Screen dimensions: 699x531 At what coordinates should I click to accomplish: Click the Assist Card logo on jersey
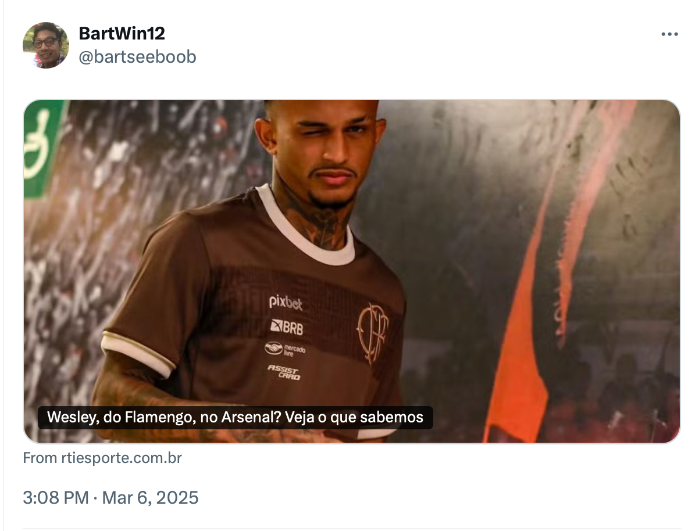coord(284,372)
